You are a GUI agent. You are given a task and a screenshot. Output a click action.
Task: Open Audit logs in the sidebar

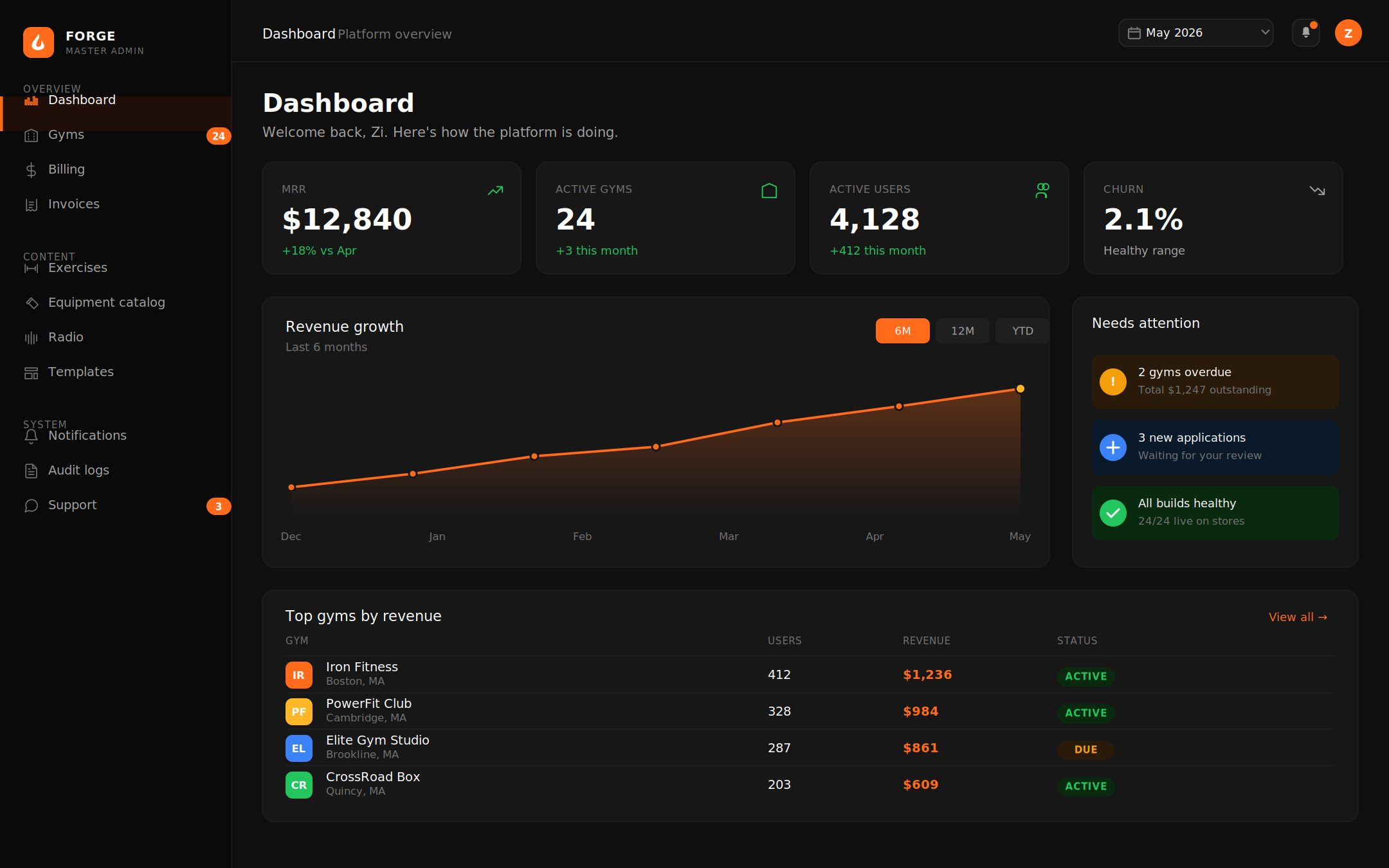[x=116, y=471]
